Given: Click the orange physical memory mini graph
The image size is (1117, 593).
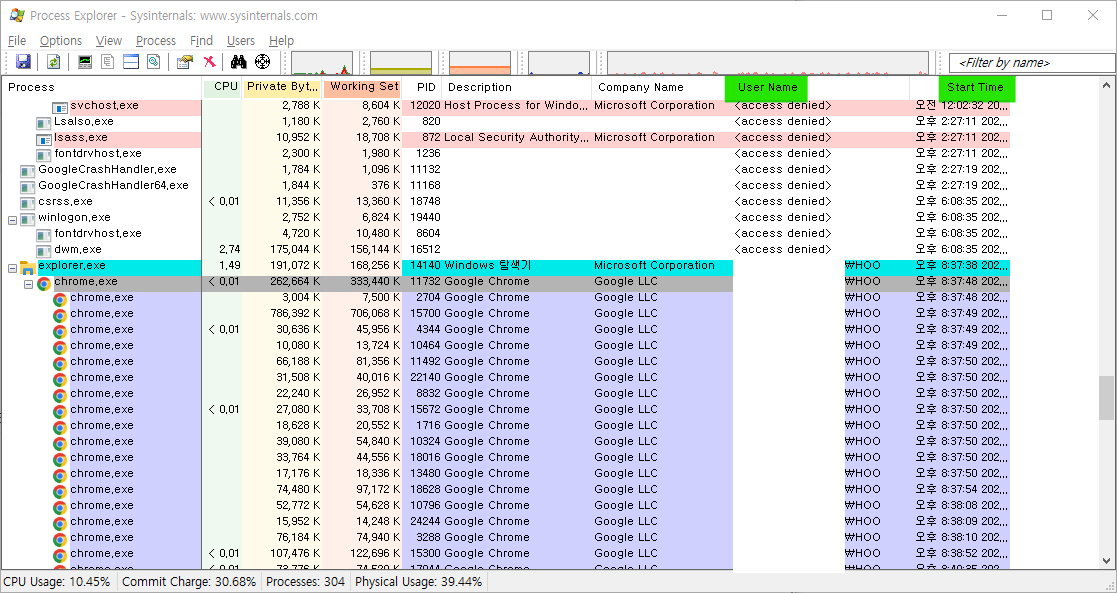Looking at the screenshot, I should pos(480,63).
